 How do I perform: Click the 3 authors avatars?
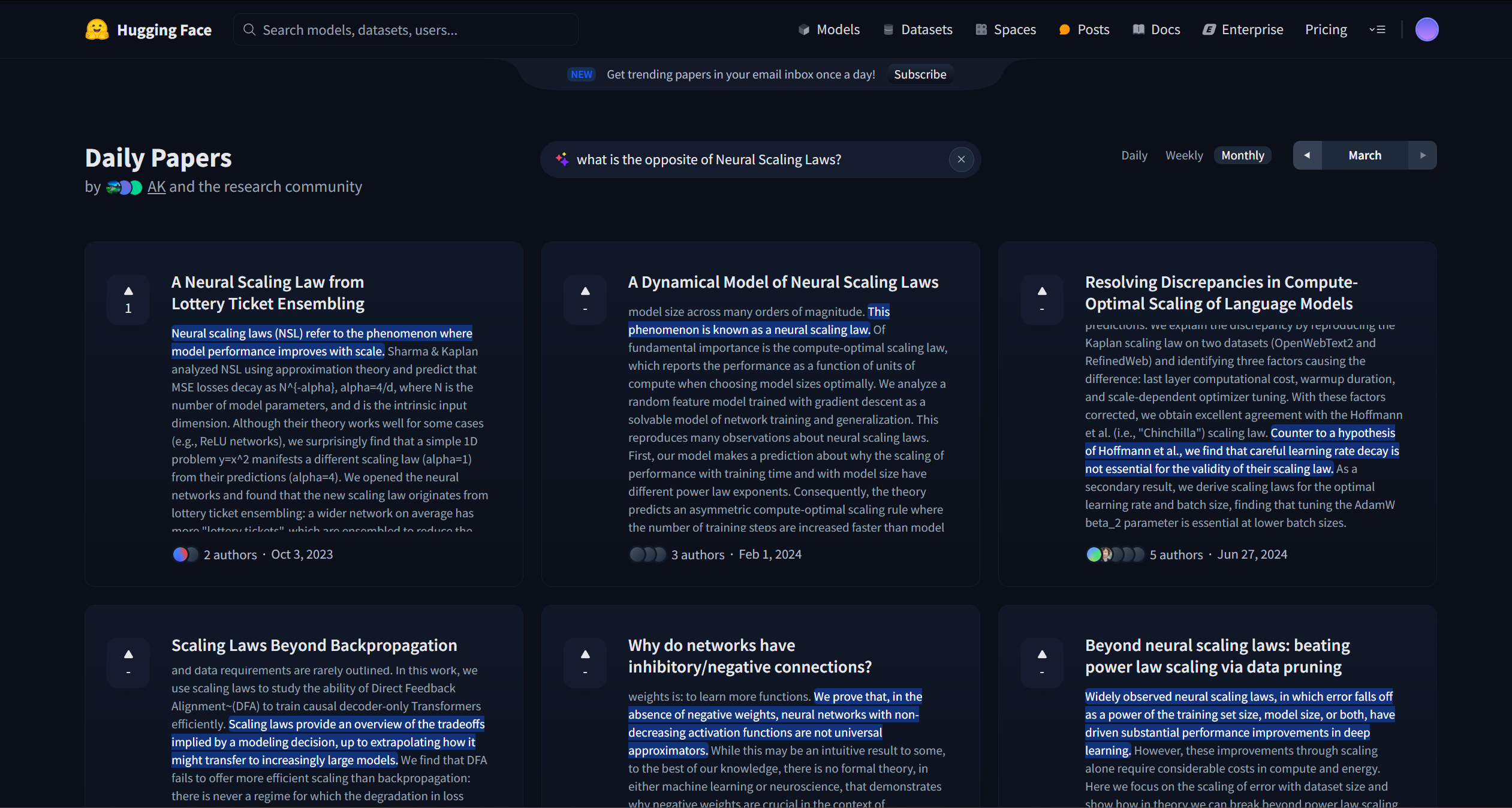647,554
